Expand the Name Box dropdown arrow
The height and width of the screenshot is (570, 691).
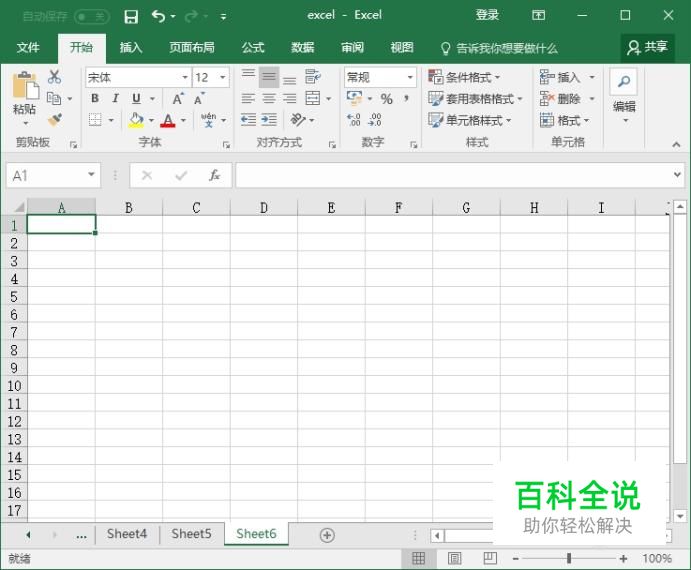[91, 175]
